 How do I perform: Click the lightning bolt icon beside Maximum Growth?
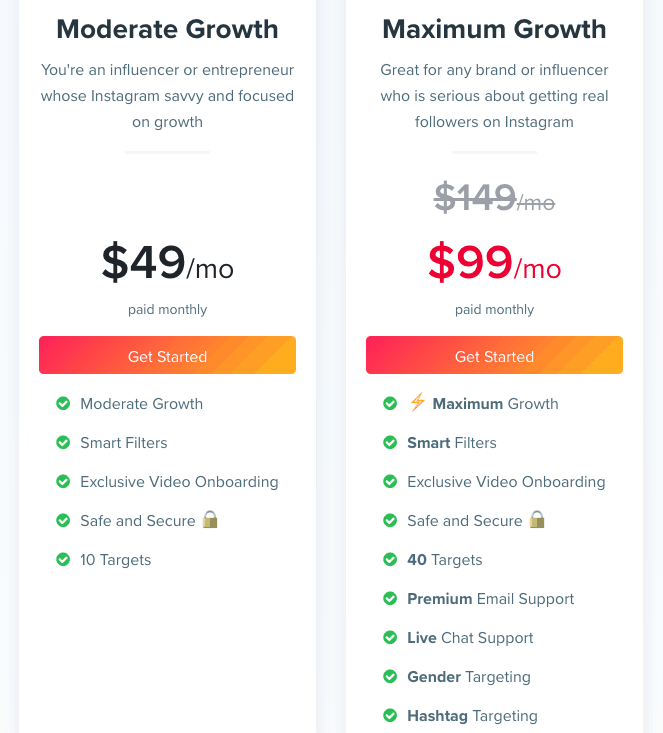tap(418, 402)
